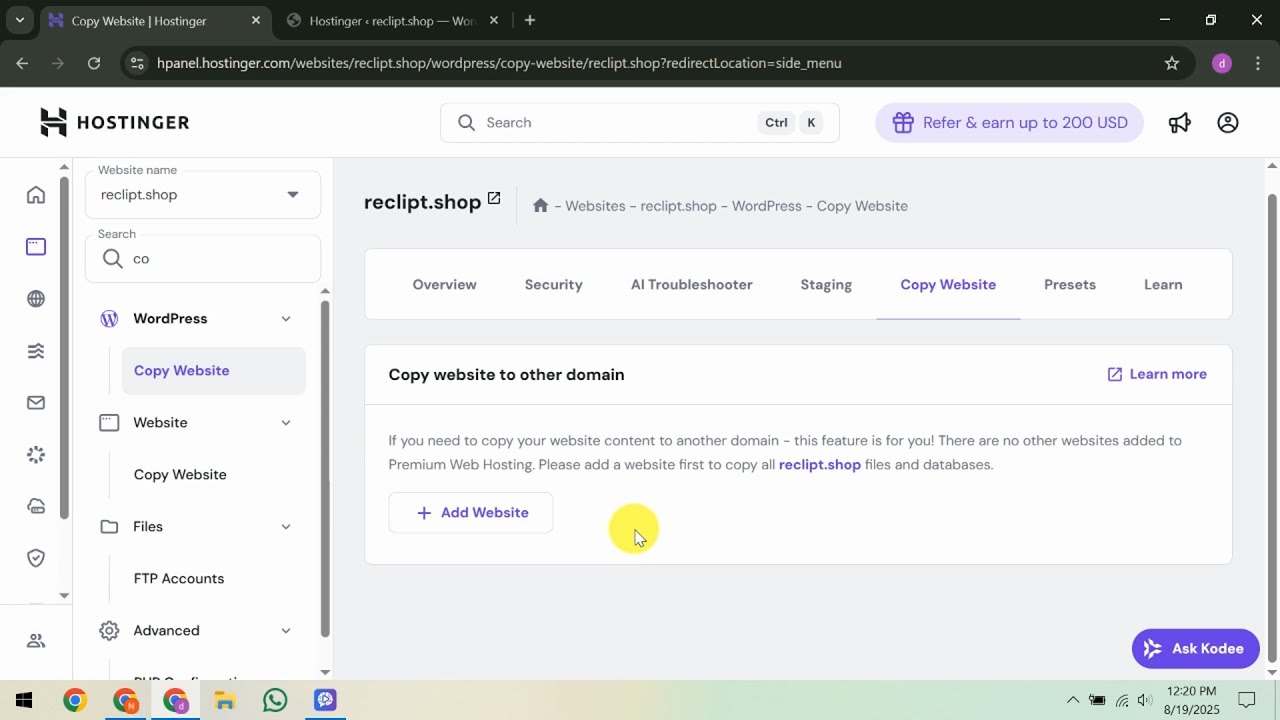Open the Horizons waves icon in left rail
This screenshot has height=720, width=1280.
[36, 351]
